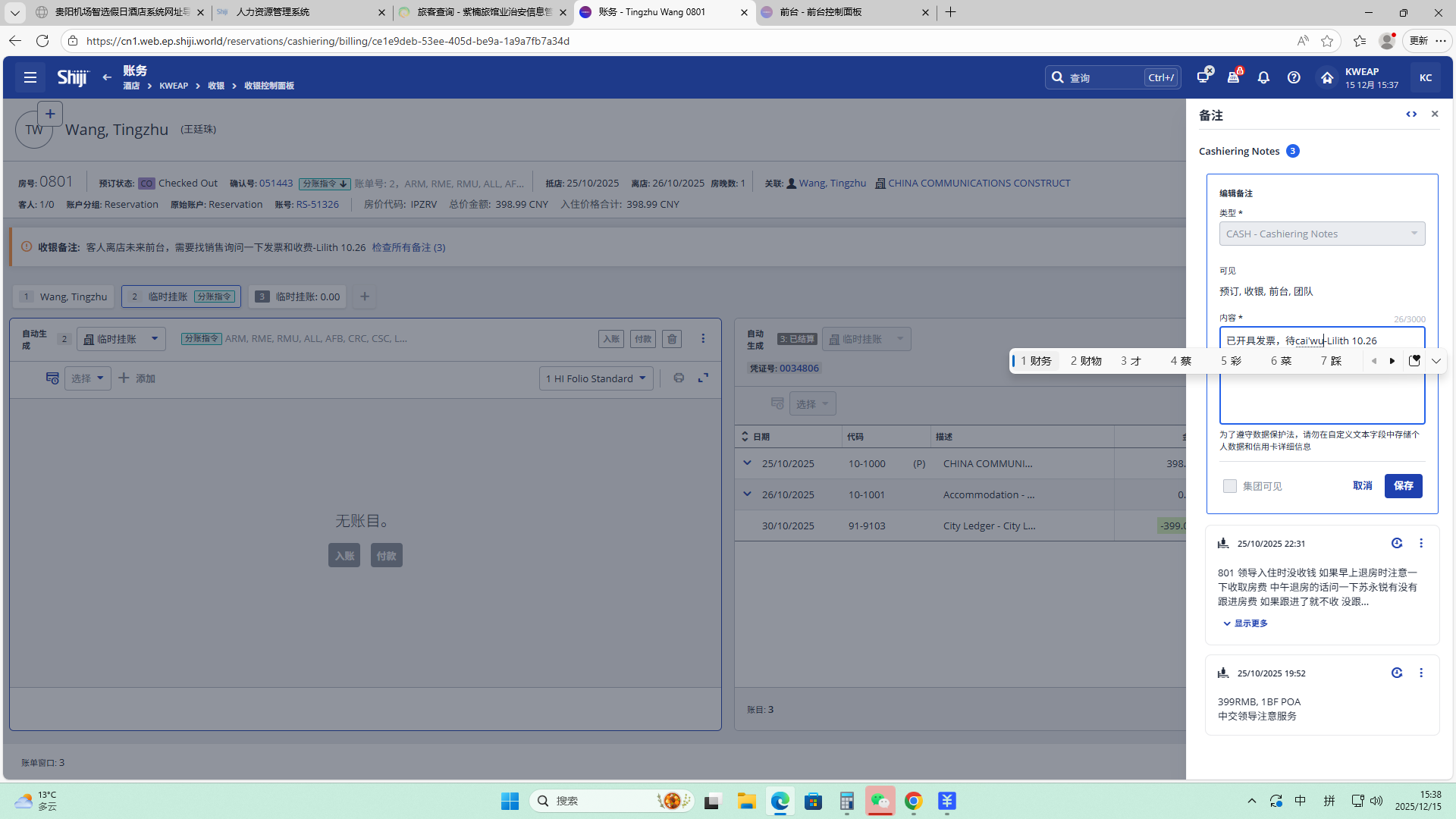Open kebab menu on 25/10/2025 22:31 note
The image size is (1456, 819).
click(1421, 544)
